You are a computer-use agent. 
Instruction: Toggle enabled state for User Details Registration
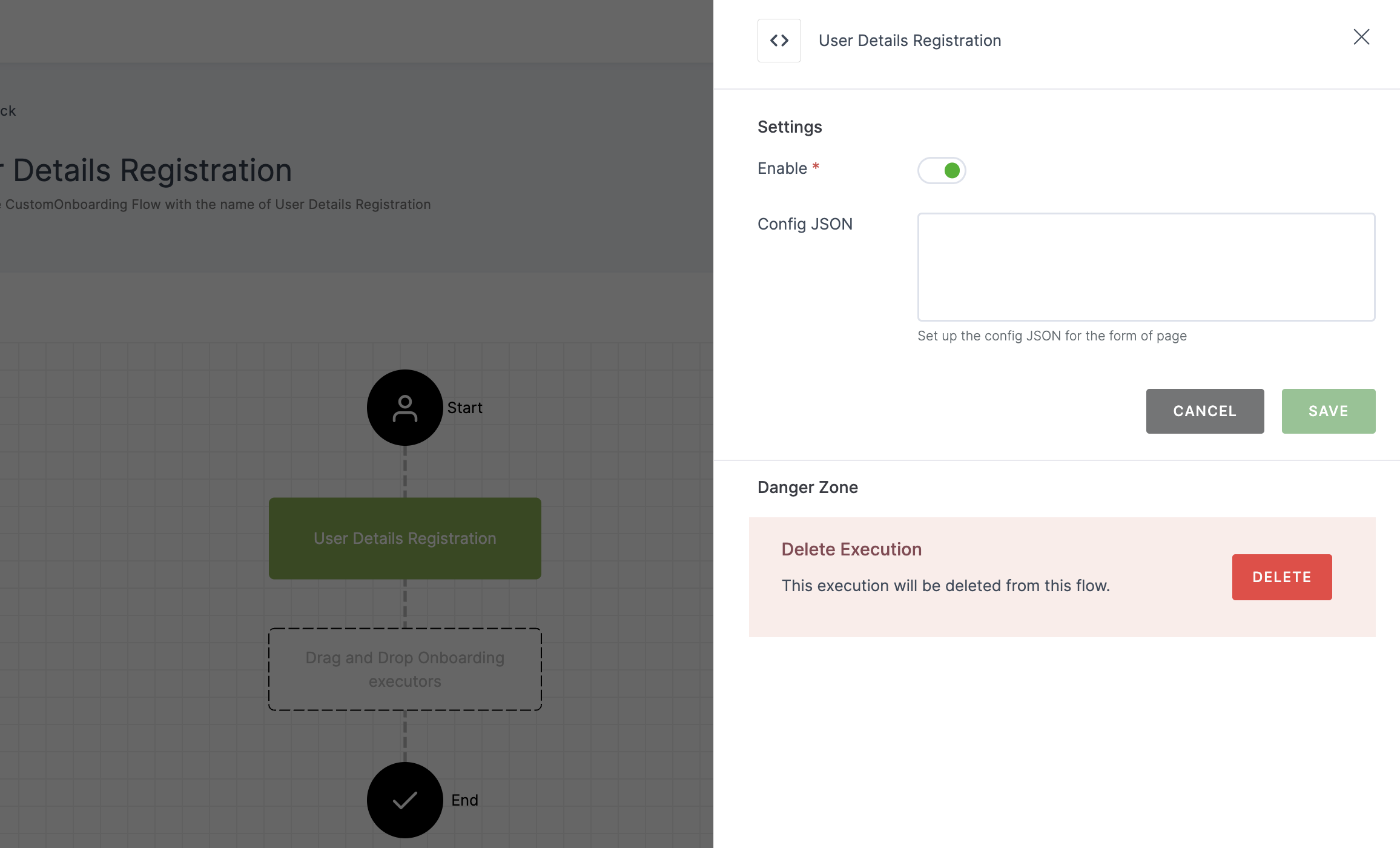[941, 169]
